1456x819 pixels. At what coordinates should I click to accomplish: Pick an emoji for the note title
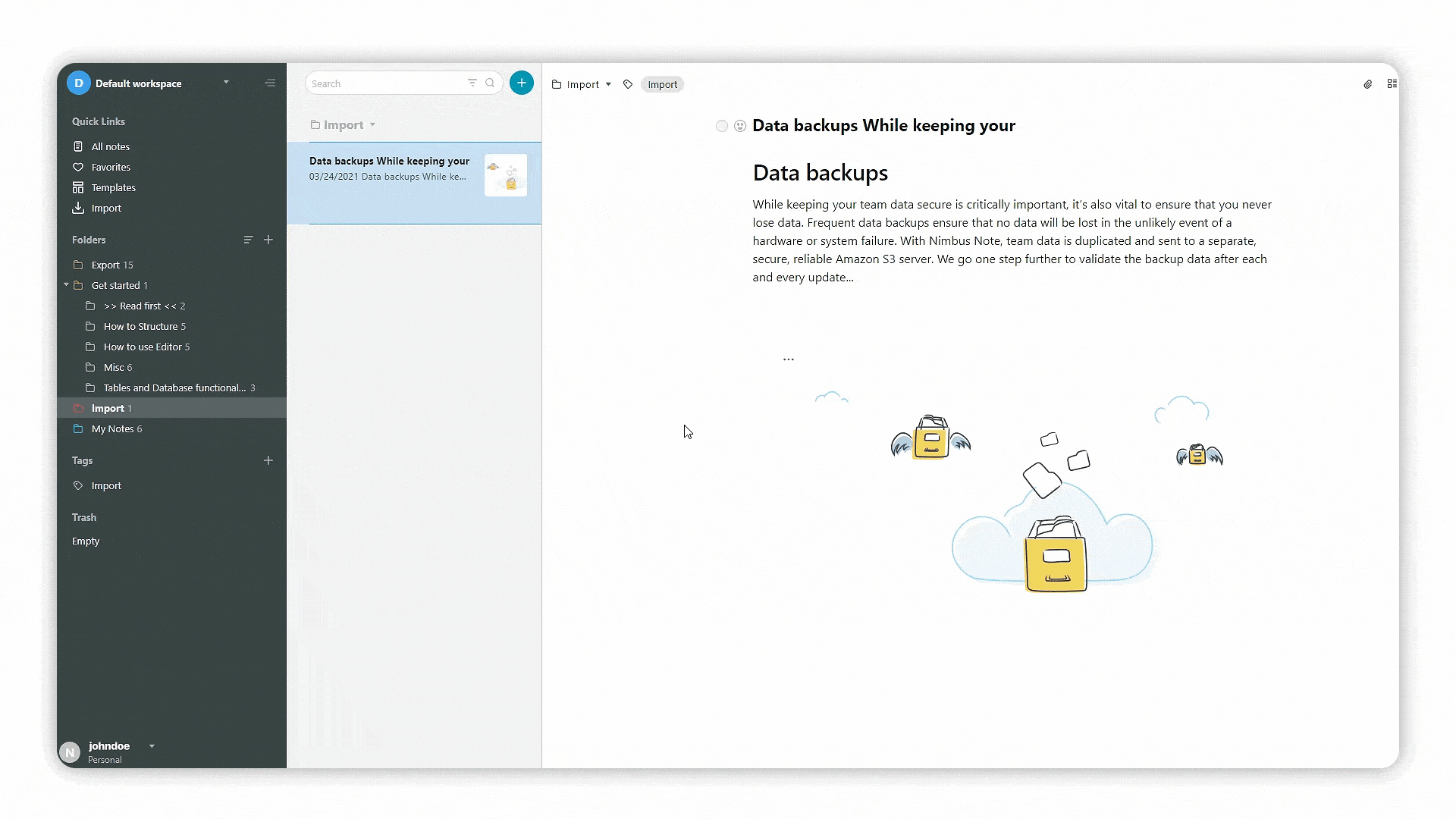740,126
